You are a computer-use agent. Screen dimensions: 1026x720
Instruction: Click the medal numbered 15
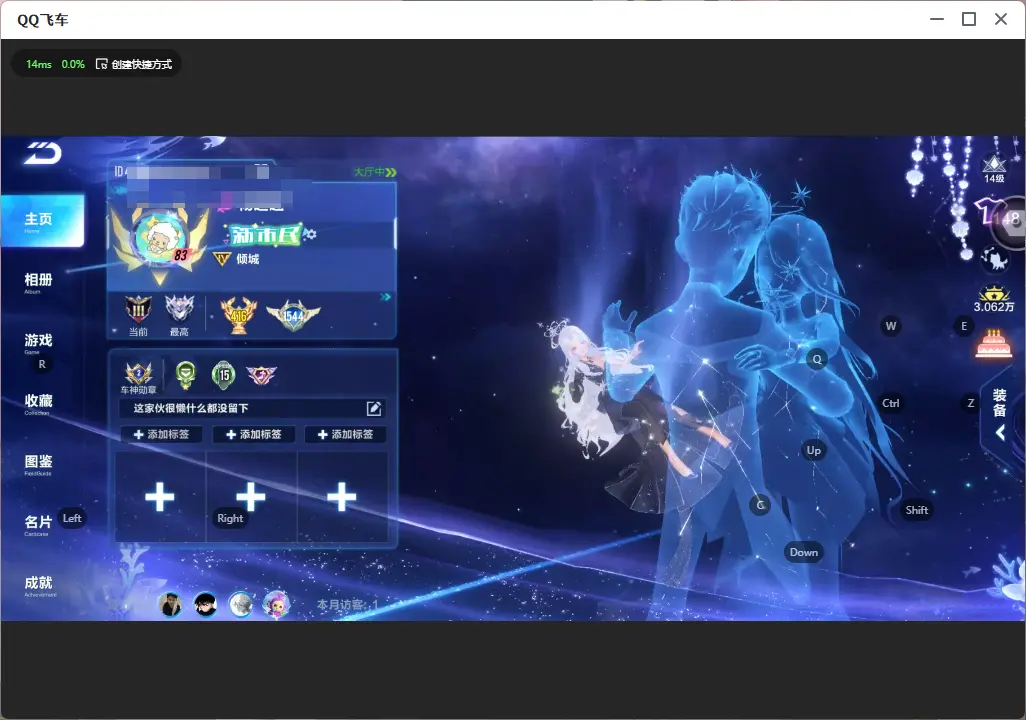(224, 374)
